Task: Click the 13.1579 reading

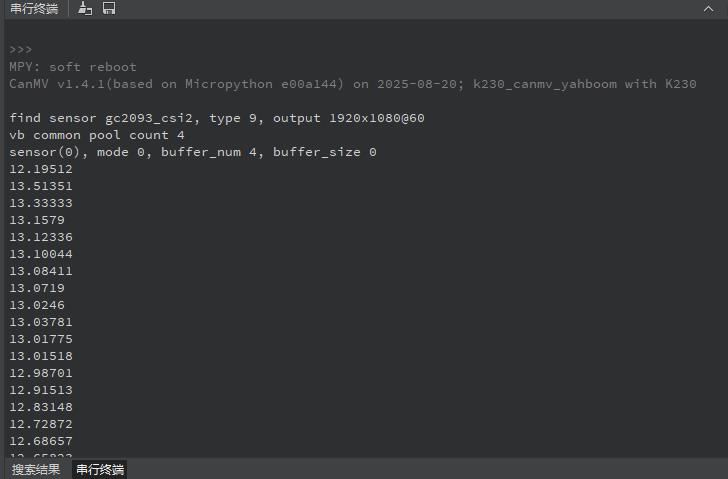Action: coord(37,220)
